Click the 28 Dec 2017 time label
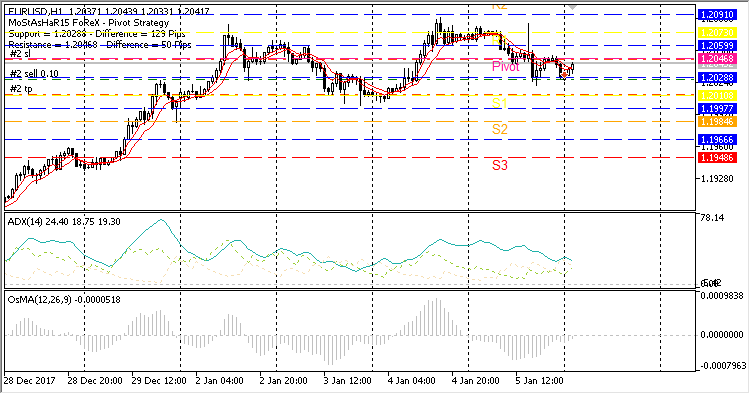This screenshot has width=750, height=394. pyautogui.click(x=30, y=381)
